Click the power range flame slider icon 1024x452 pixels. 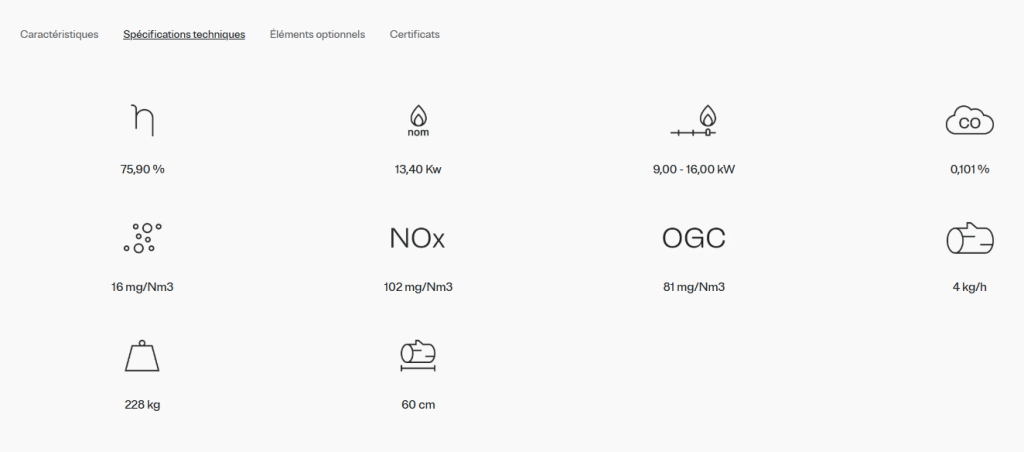(693, 121)
